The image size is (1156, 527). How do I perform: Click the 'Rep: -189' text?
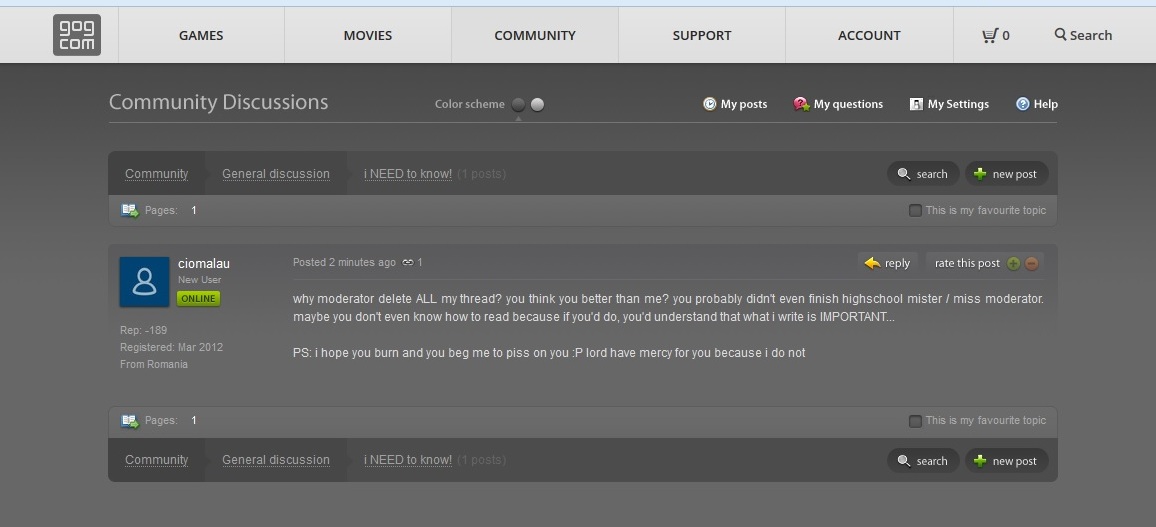(x=144, y=330)
